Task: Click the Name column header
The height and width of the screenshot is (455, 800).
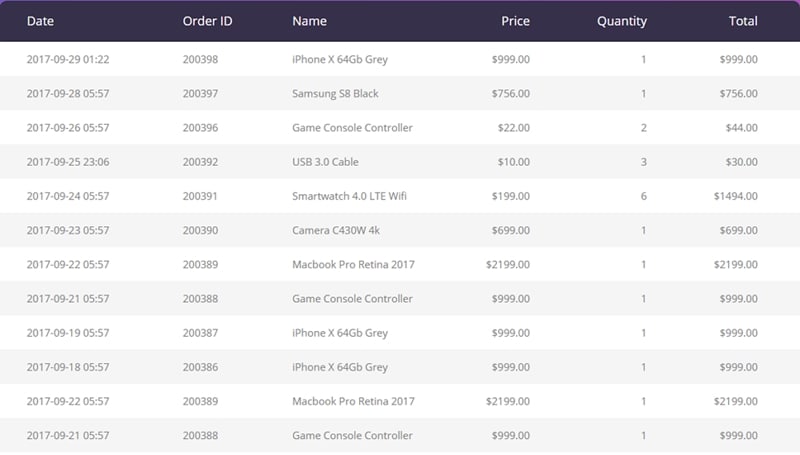Action: (309, 21)
